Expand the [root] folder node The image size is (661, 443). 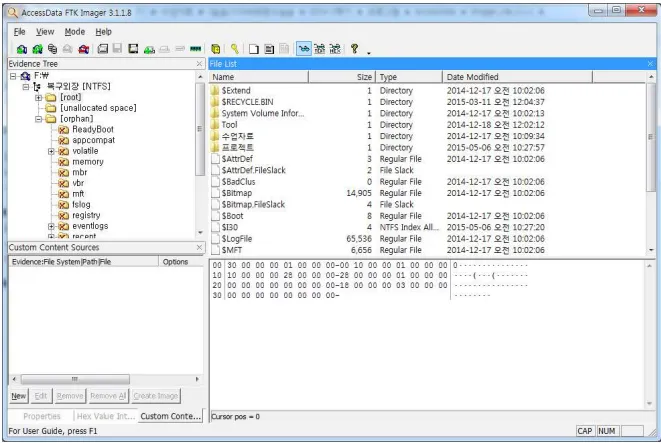pos(38,98)
